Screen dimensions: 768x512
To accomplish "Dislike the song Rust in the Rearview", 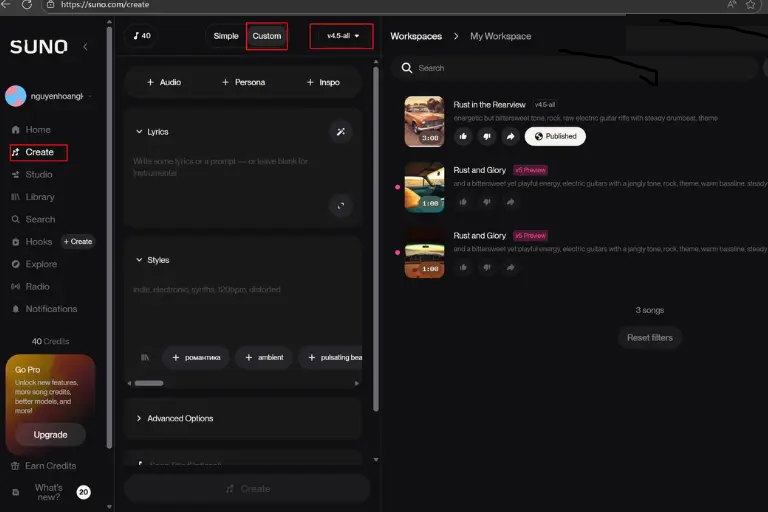I will [x=487, y=136].
